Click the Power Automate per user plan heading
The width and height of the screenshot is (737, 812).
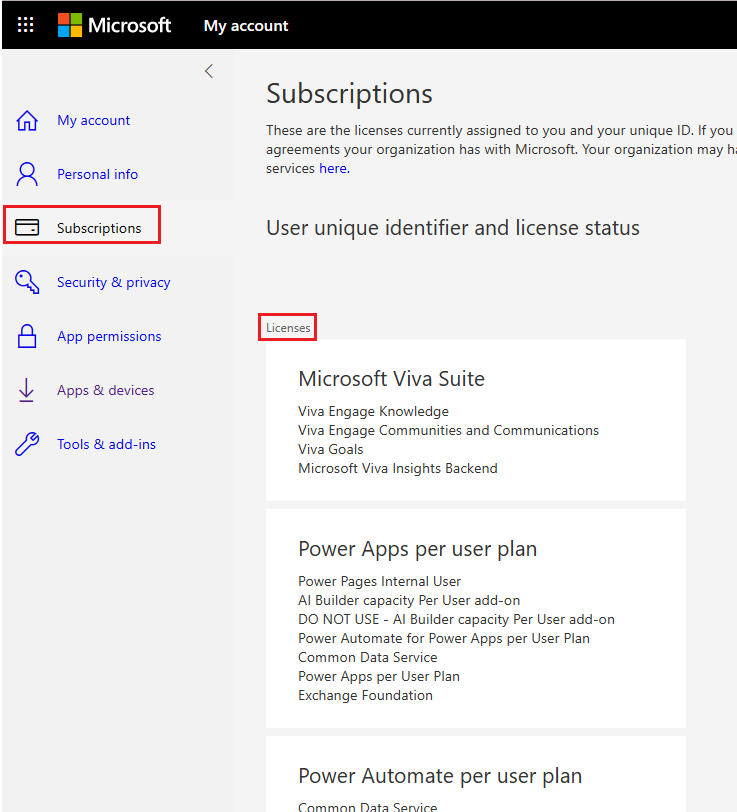coord(440,776)
